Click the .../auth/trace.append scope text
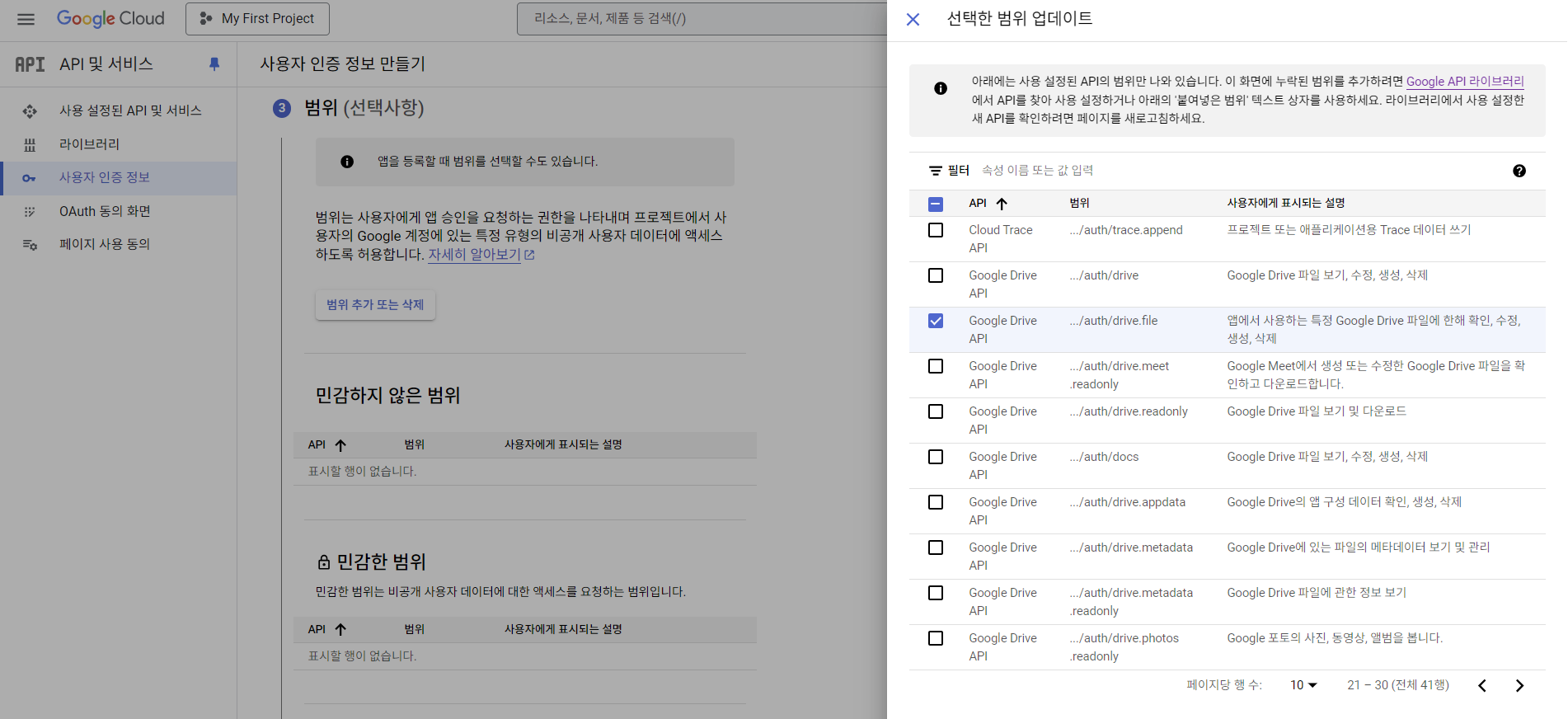1568x719 pixels. 1126,230
